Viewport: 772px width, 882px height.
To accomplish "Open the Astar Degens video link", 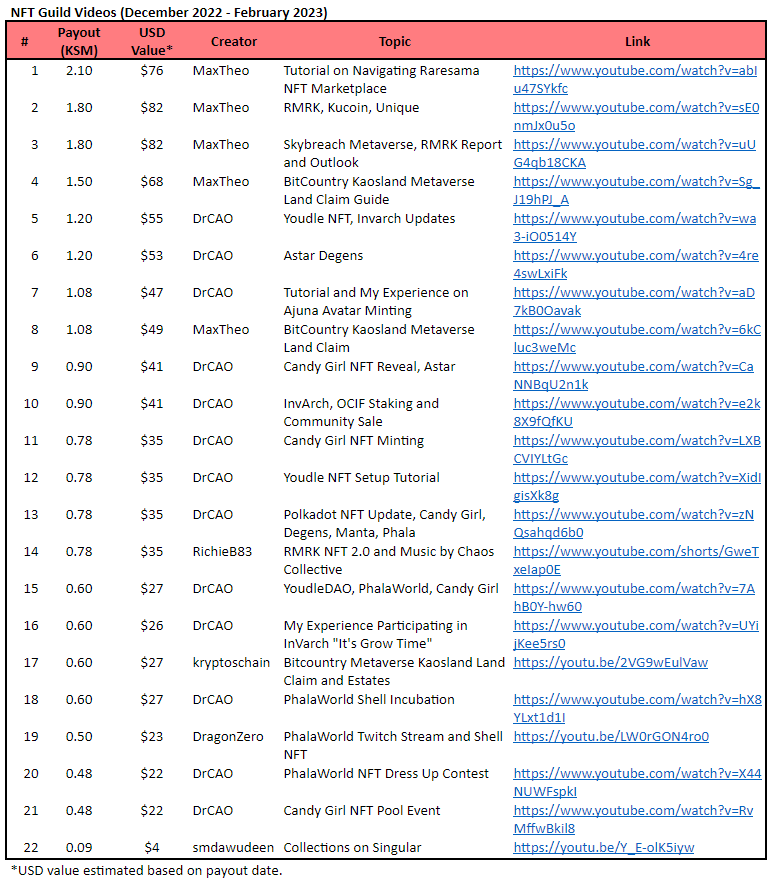I will coord(635,264).
